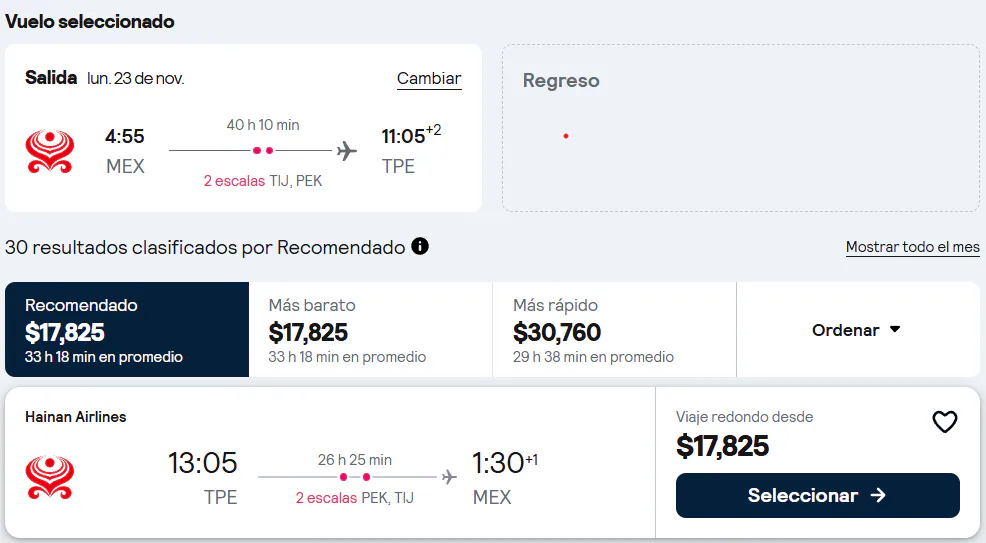Screen dimensions: 986x543
Task: Switch to Más rápido tab
Action: point(614,329)
